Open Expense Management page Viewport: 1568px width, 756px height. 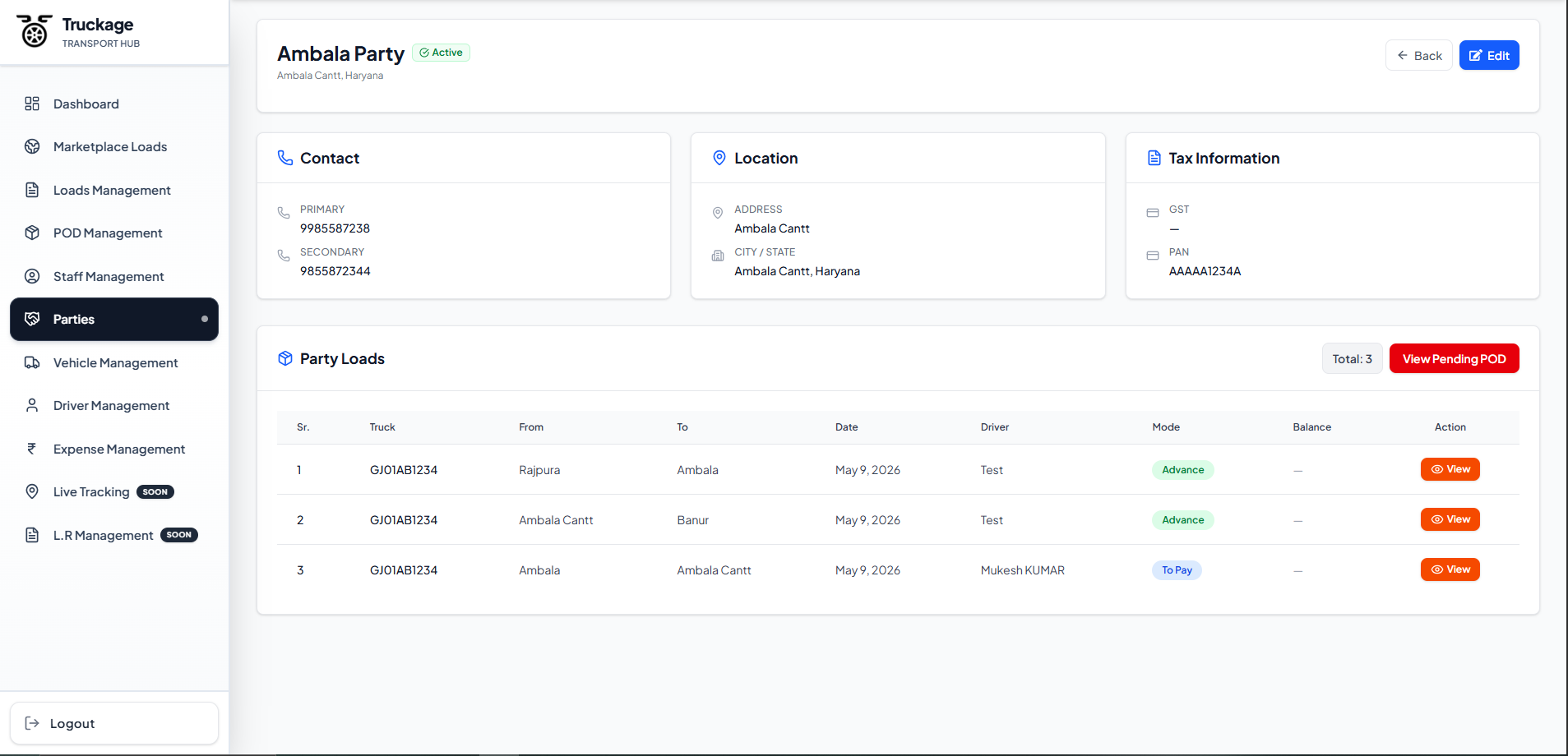pos(114,449)
